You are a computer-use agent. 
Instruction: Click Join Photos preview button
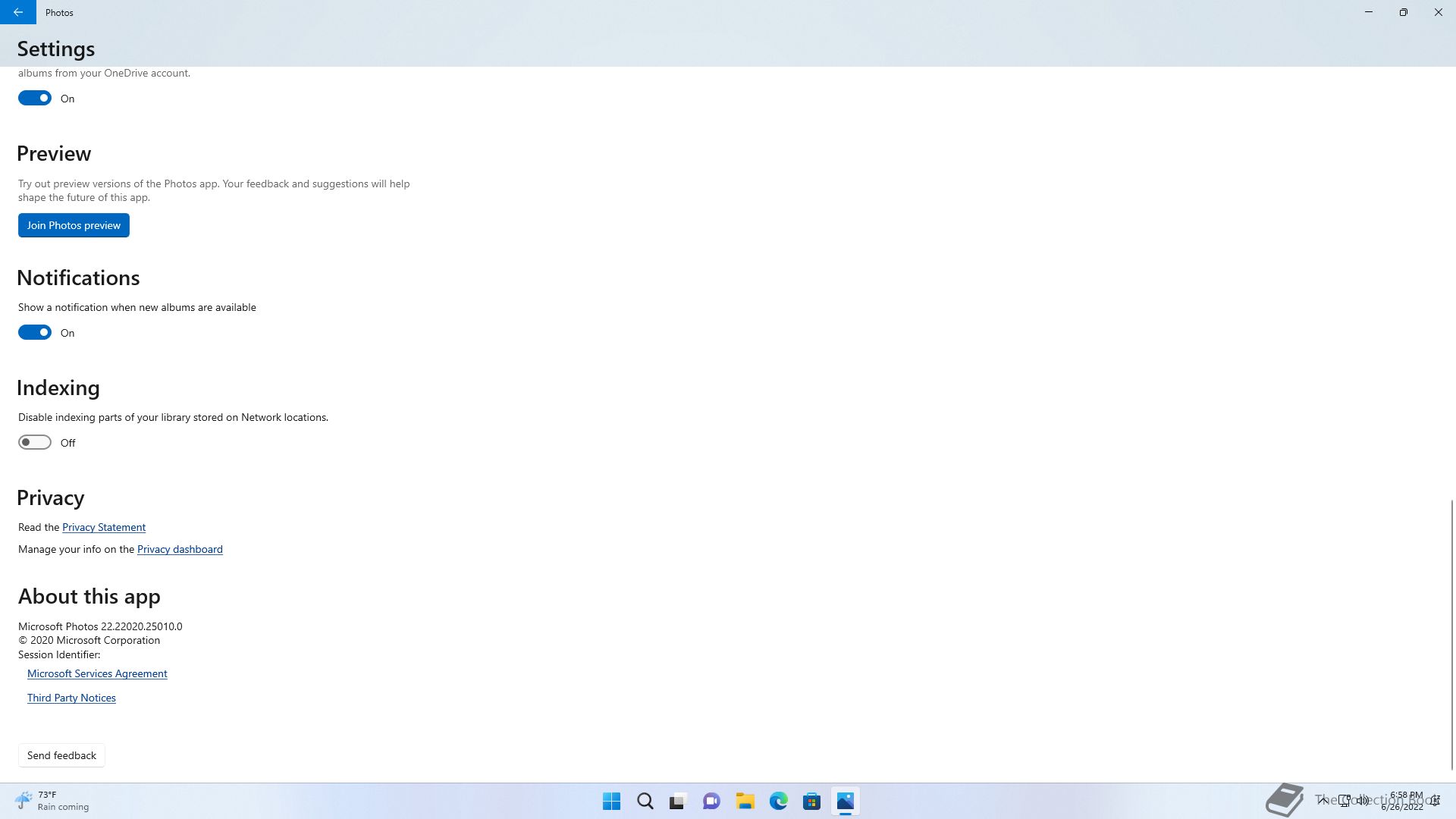pyautogui.click(x=74, y=225)
